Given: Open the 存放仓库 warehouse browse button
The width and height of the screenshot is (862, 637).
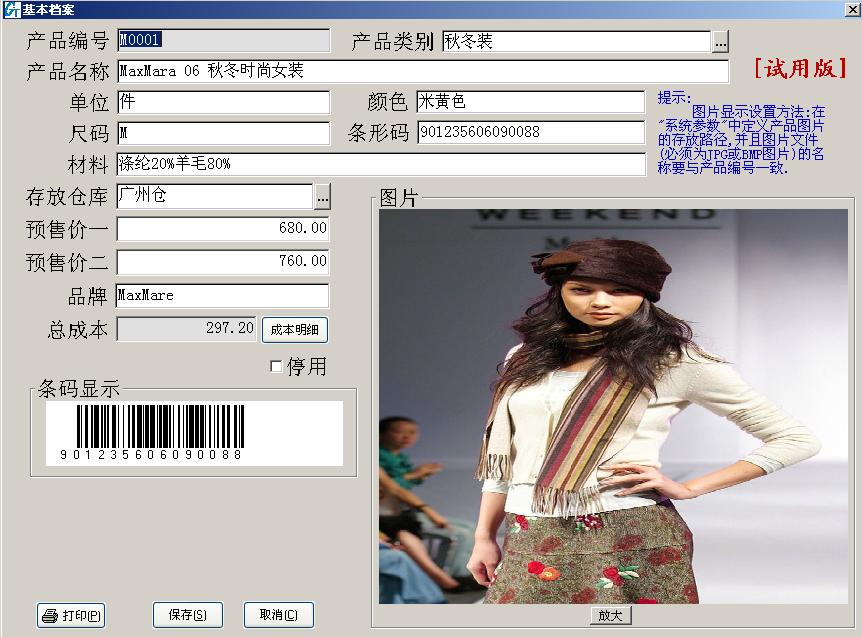Looking at the screenshot, I should (323, 197).
